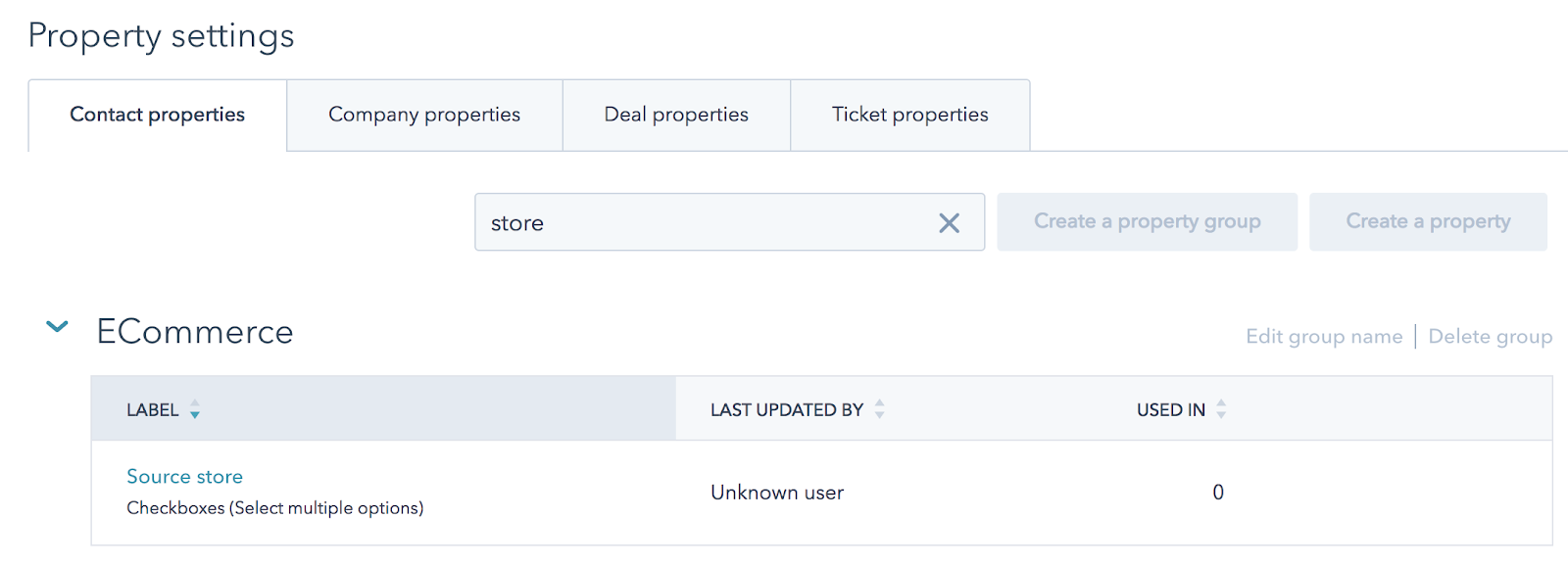Switch to the Contact properties tab
The image size is (1568, 565).
tap(158, 116)
